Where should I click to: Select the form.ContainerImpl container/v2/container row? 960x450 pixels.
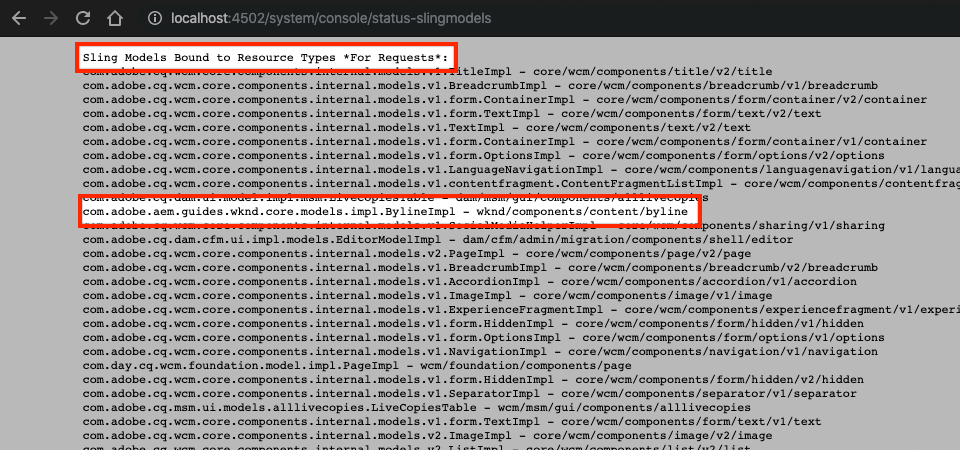click(504, 100)
